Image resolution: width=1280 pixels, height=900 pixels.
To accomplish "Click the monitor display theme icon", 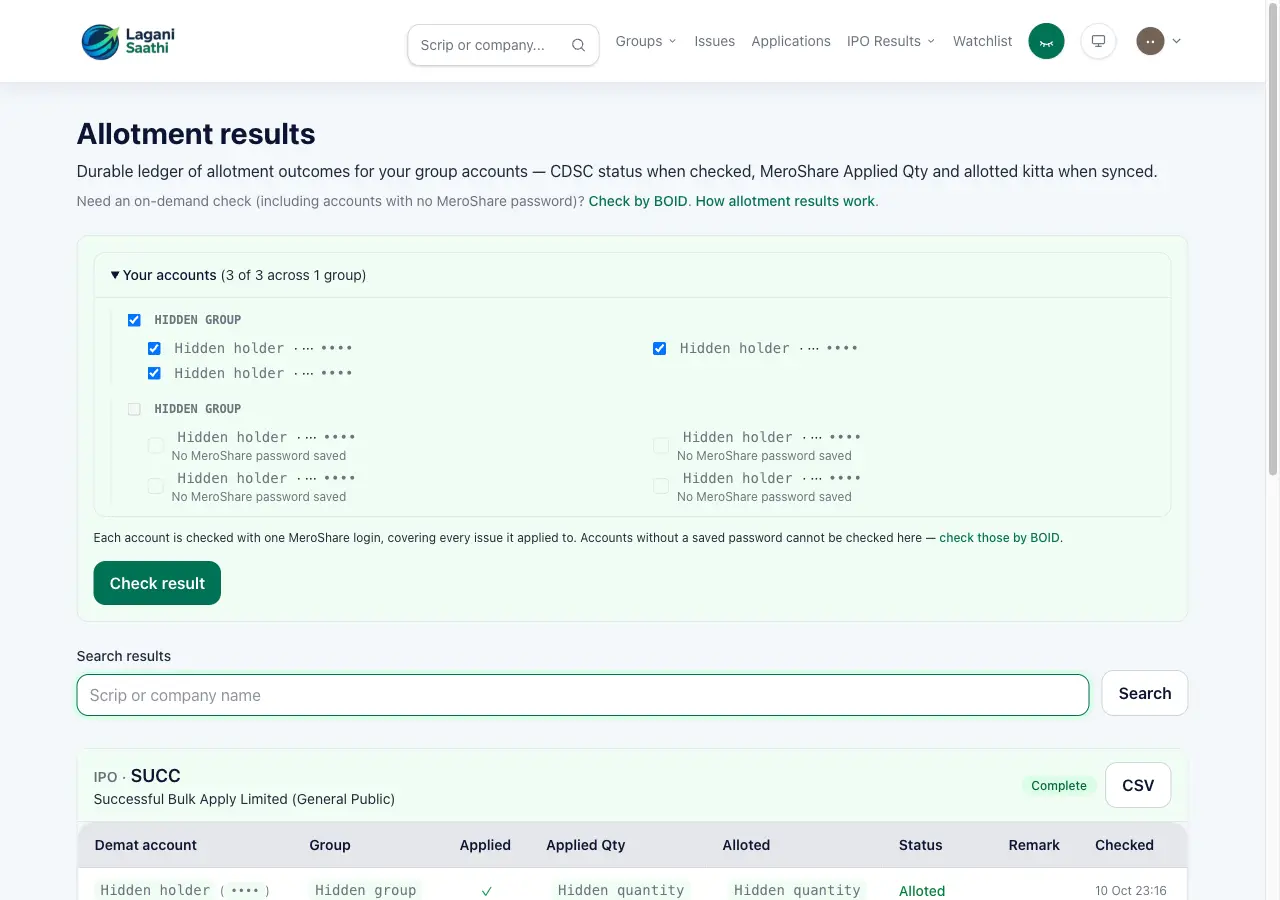I will pyautogui.click(x=1098, y=41).
